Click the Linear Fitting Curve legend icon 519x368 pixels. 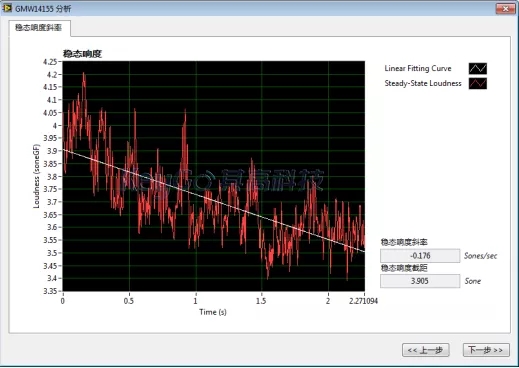coord(478,68)
